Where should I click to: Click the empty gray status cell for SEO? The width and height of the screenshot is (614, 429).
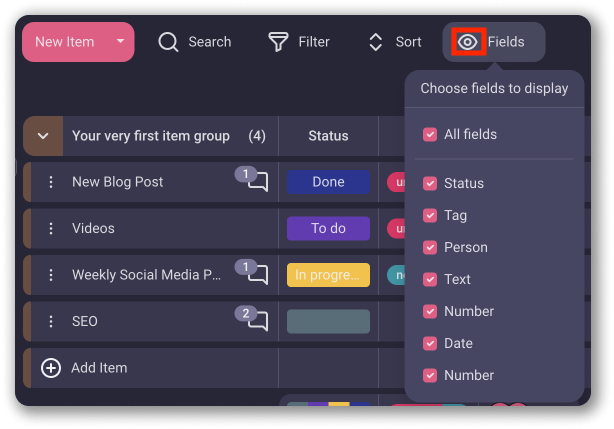(328, 321)
